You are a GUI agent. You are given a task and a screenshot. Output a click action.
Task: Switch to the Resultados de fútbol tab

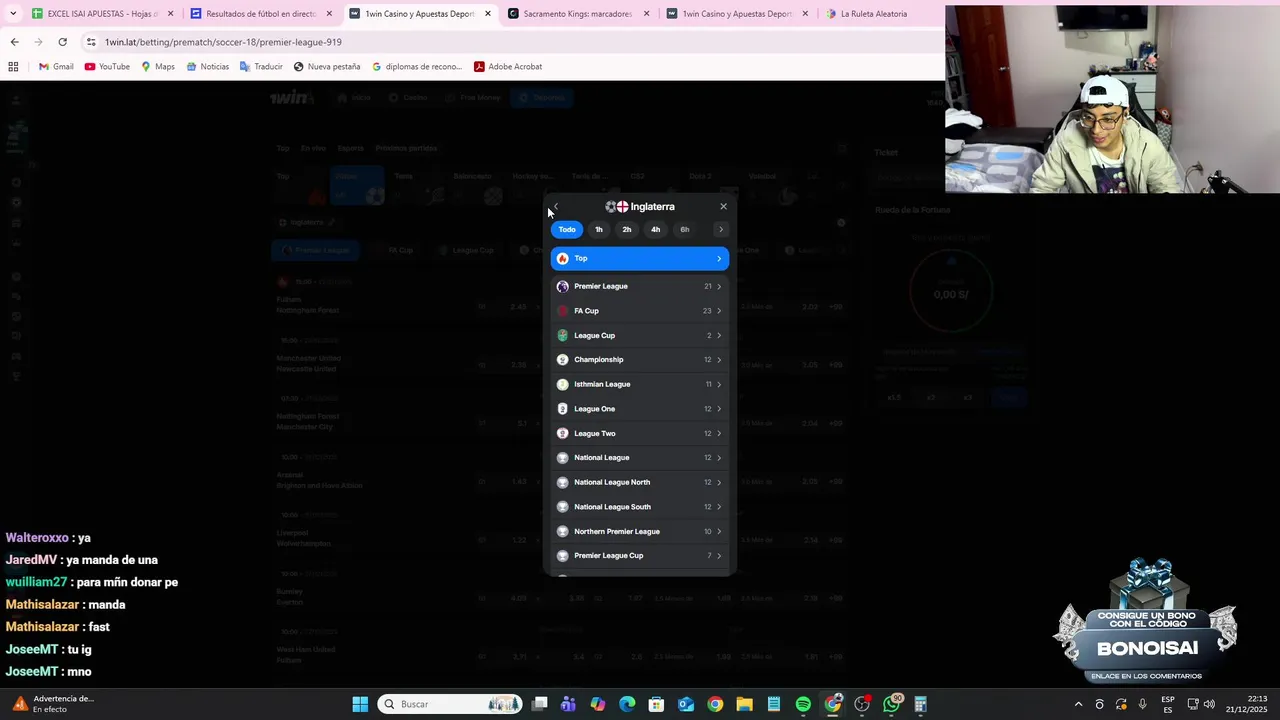coord(261,14)
